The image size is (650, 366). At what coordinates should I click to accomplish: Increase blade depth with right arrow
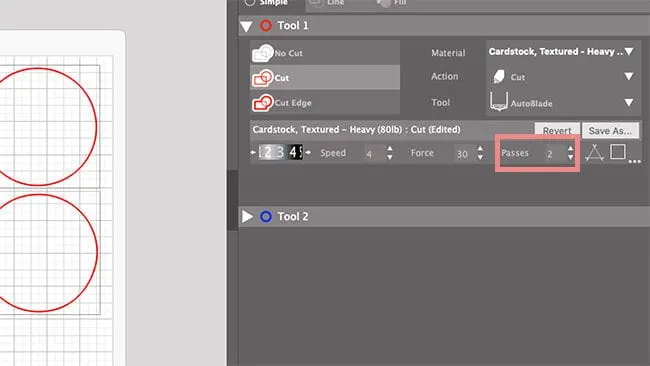click(308, 153)
